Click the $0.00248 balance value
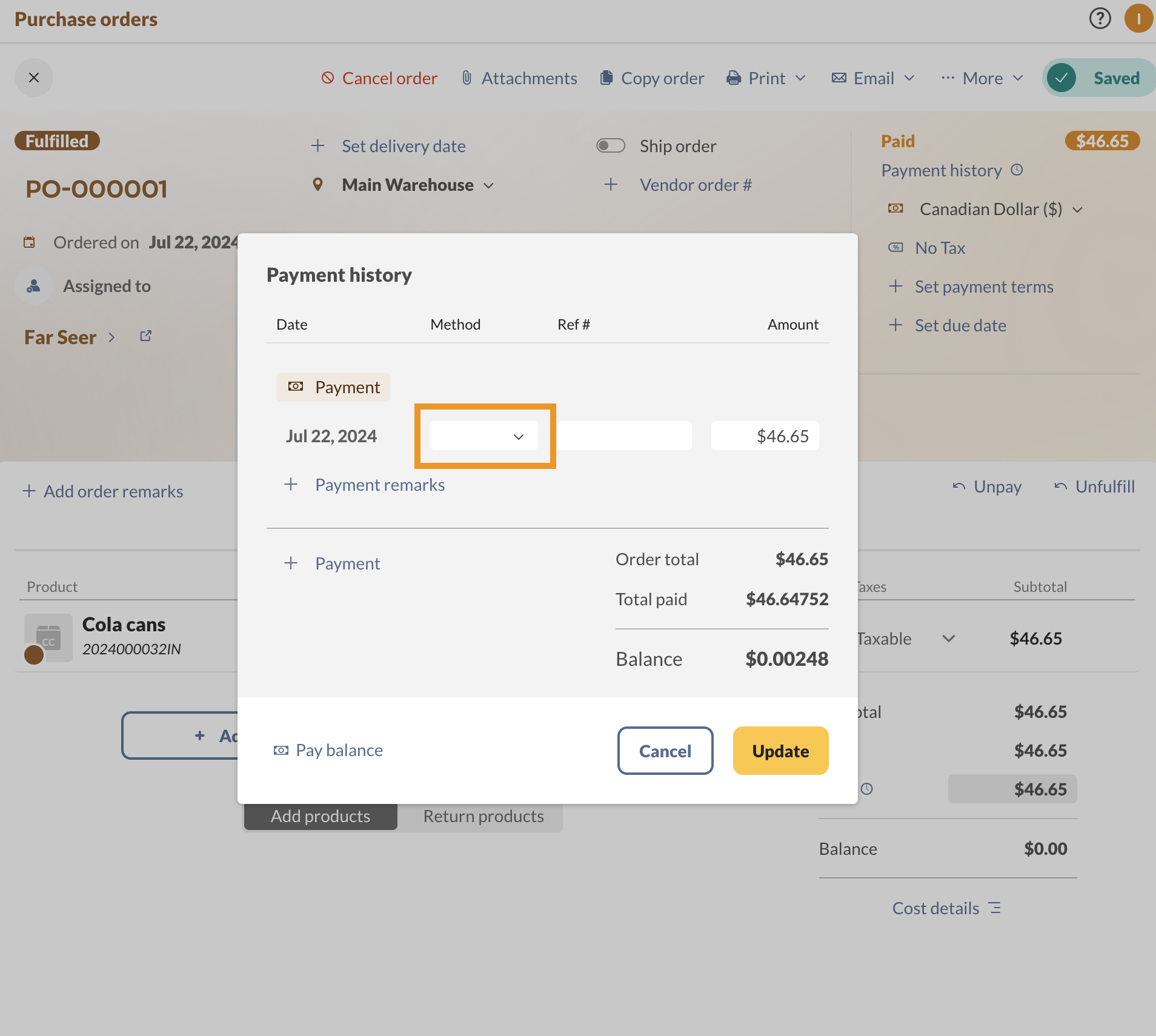The width and height of the screenshot is (1156, 1036). [x=787, y=659]
